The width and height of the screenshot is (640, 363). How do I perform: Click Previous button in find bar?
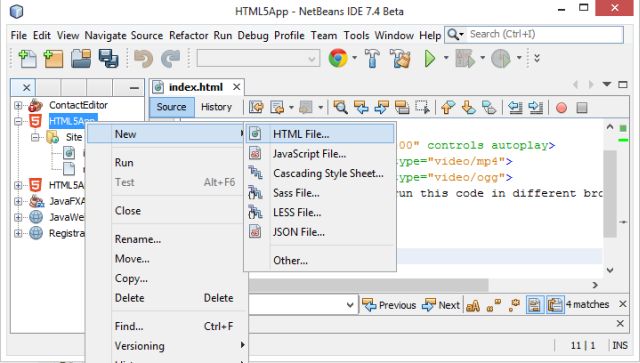coord(389,305)
